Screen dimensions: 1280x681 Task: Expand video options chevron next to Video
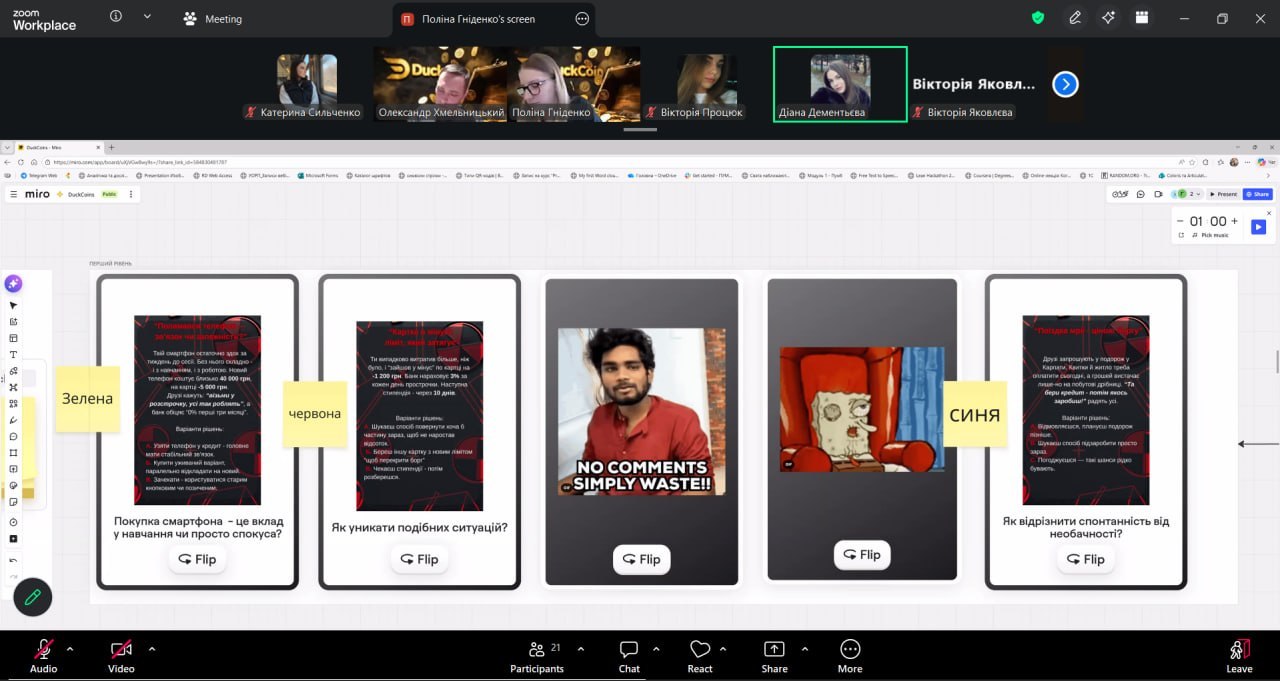coord(152,648)
